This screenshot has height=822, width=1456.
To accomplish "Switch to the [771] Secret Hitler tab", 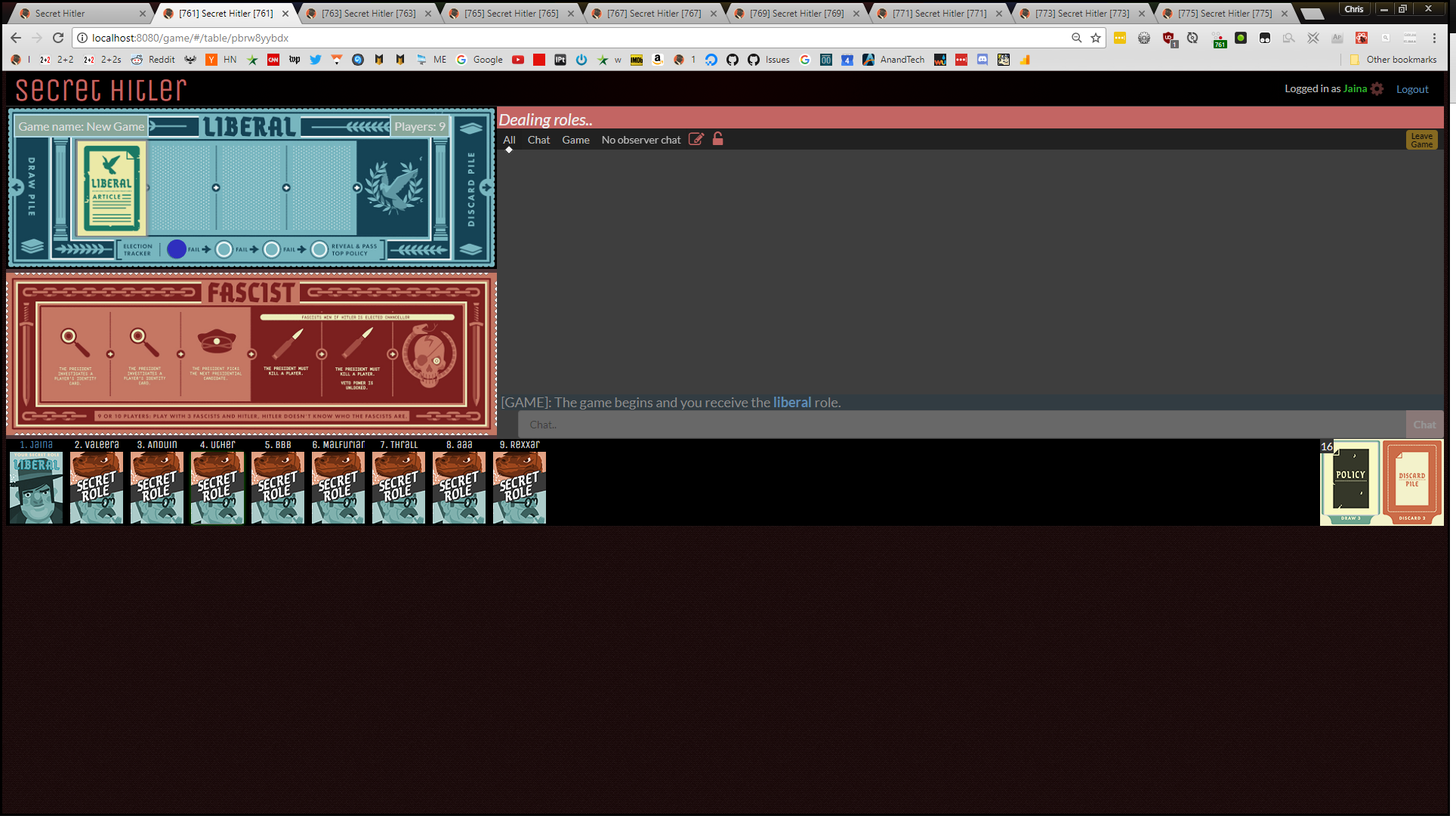I will (x=939, y=14).
